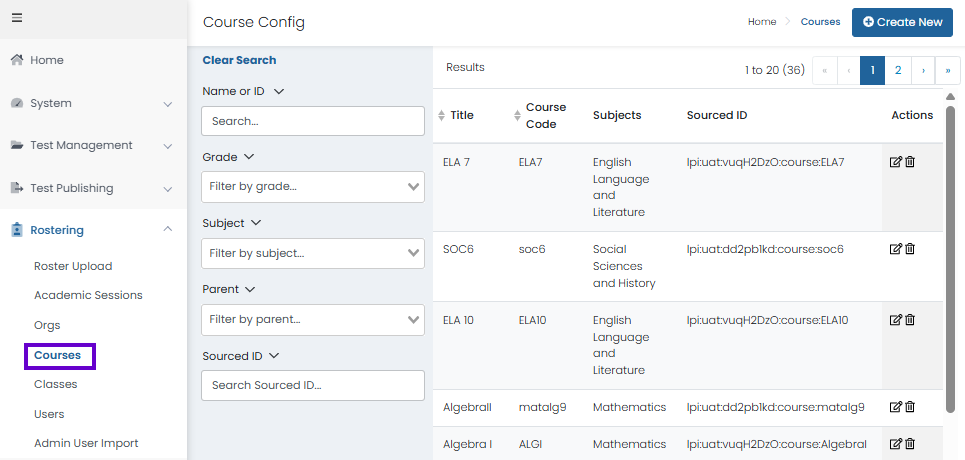Expand the Test Publishing chevron

[167, 189]
